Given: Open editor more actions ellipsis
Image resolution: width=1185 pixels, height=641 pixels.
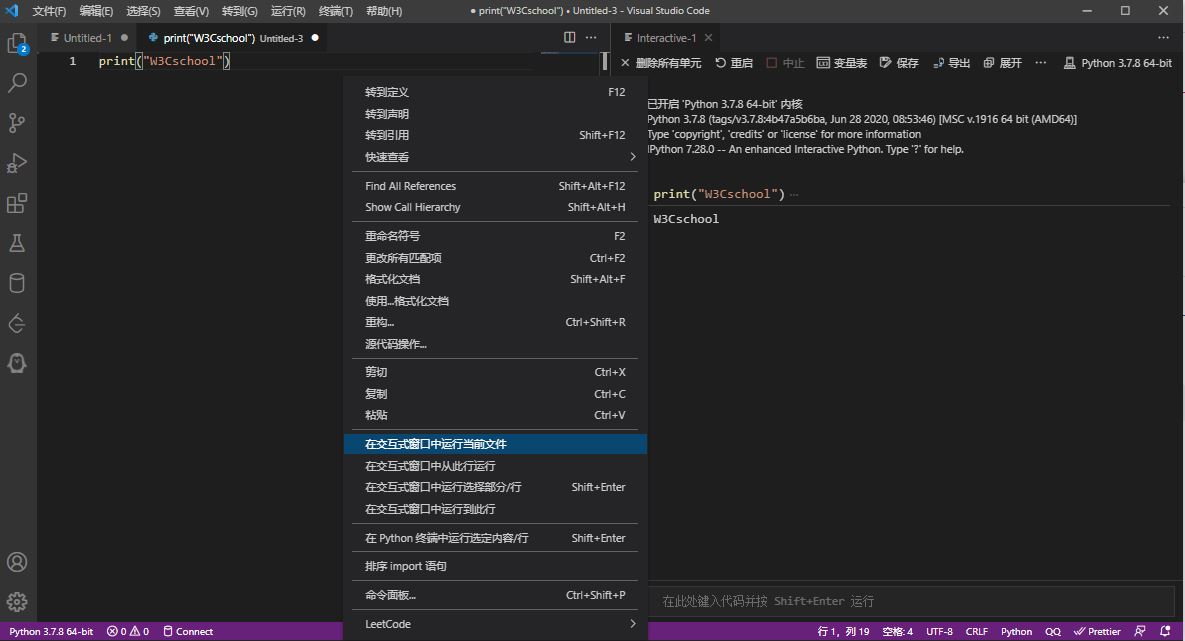Looking at the screenshot, I should click(x=591, y=37).
